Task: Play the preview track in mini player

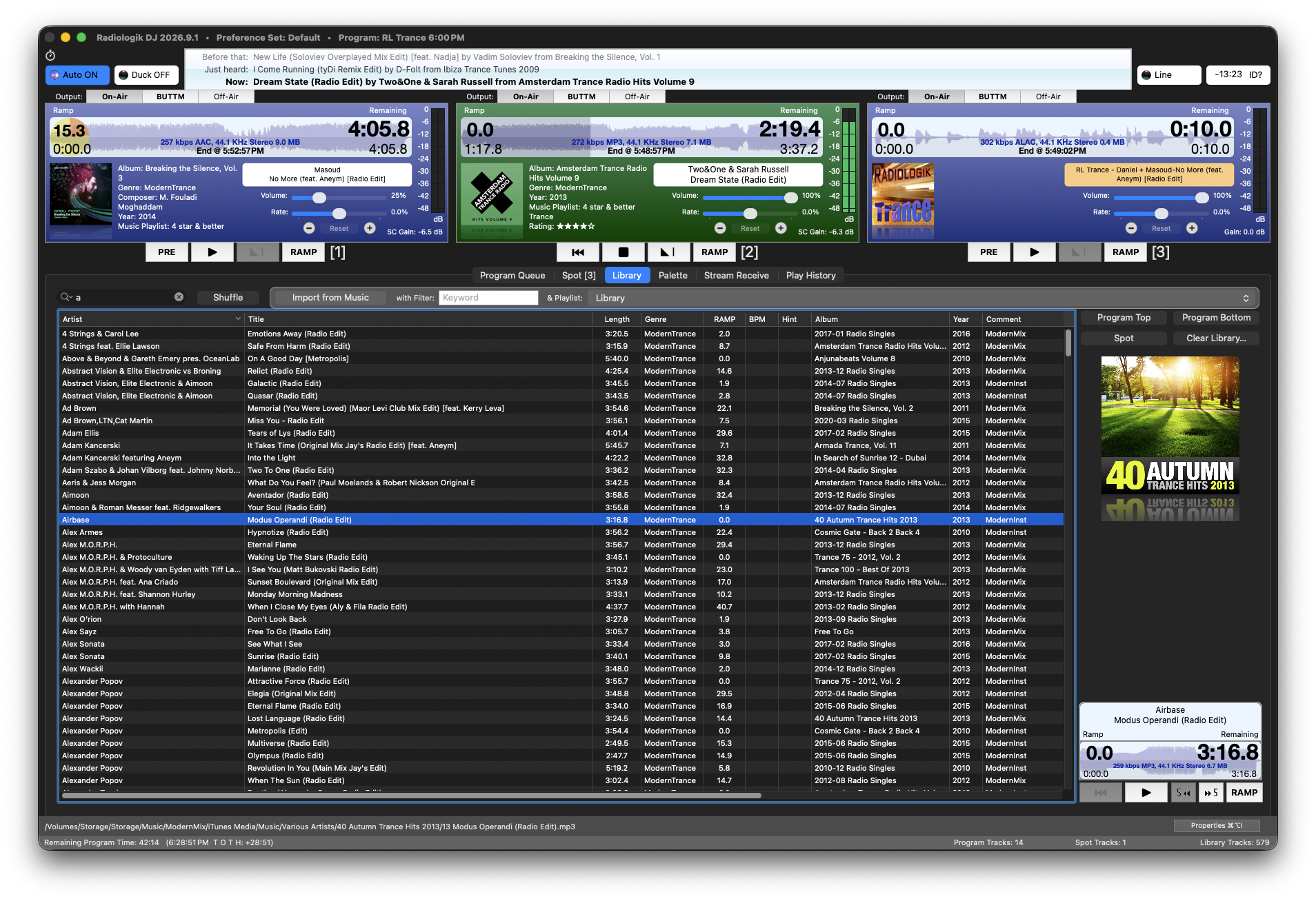Action: point(1146,793)
